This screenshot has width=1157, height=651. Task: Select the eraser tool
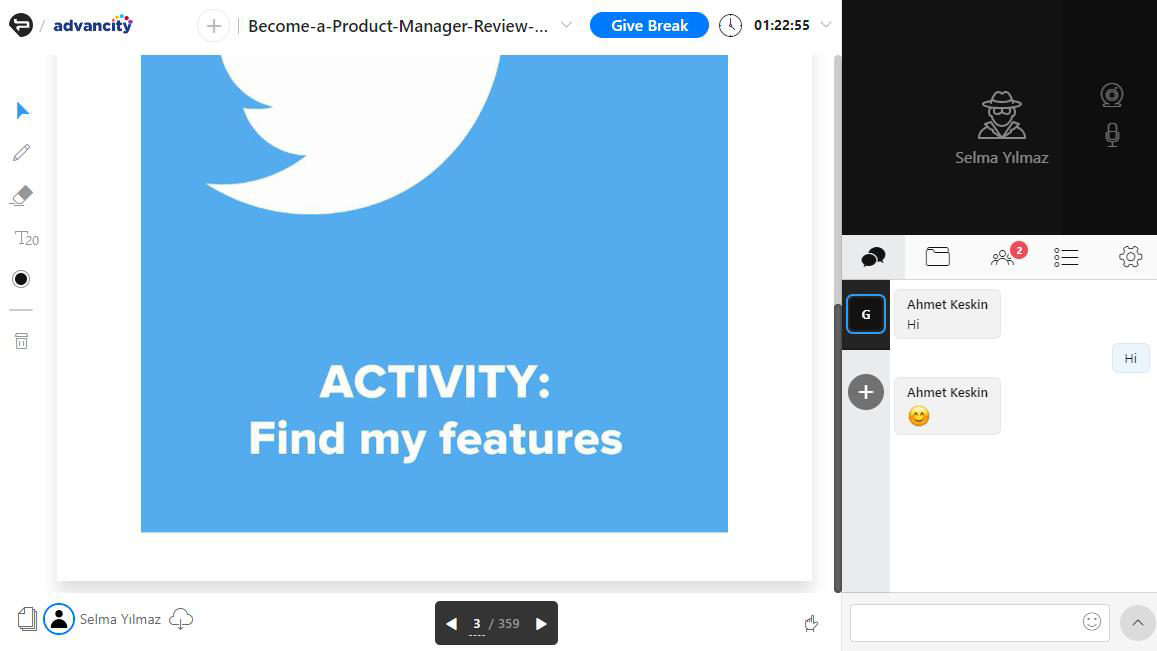[x=21, y=196]
